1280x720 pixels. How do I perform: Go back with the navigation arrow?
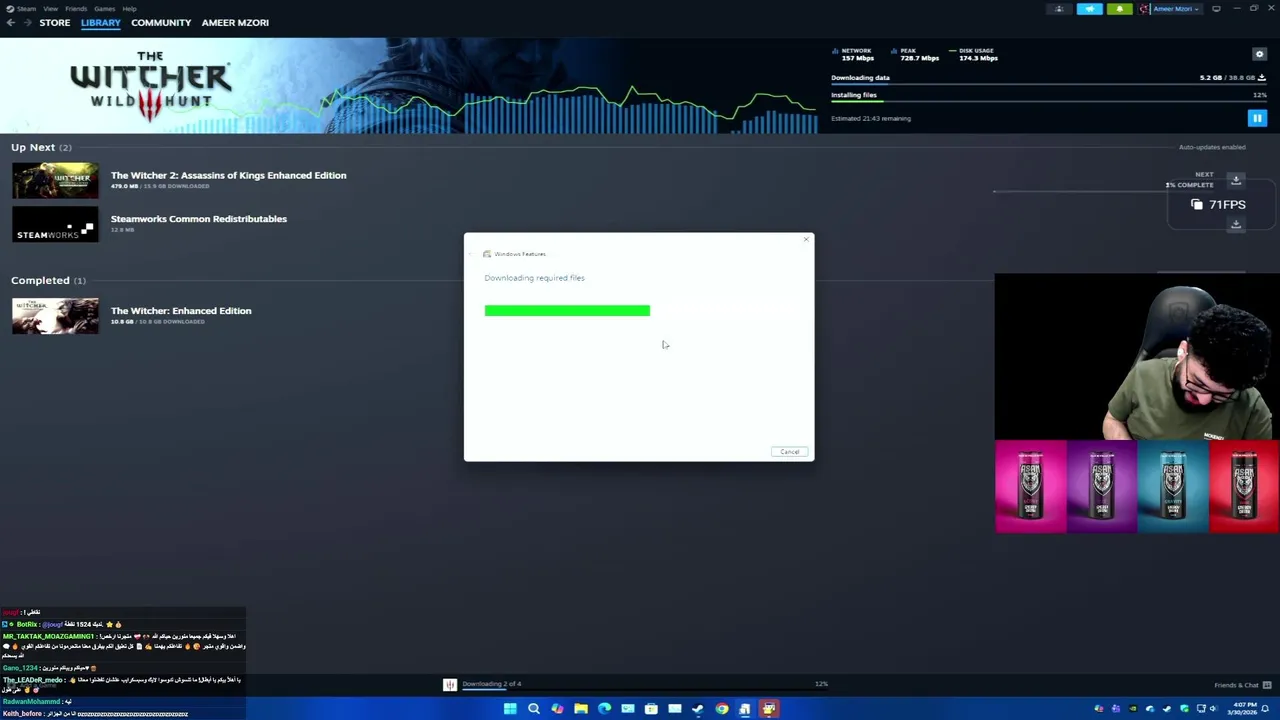click(x=10, y=22)
